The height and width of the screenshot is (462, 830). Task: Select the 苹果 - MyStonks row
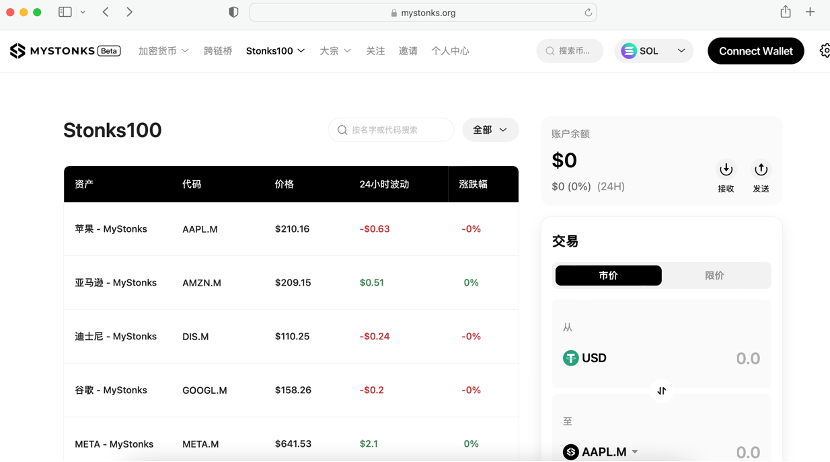point(291,229)
